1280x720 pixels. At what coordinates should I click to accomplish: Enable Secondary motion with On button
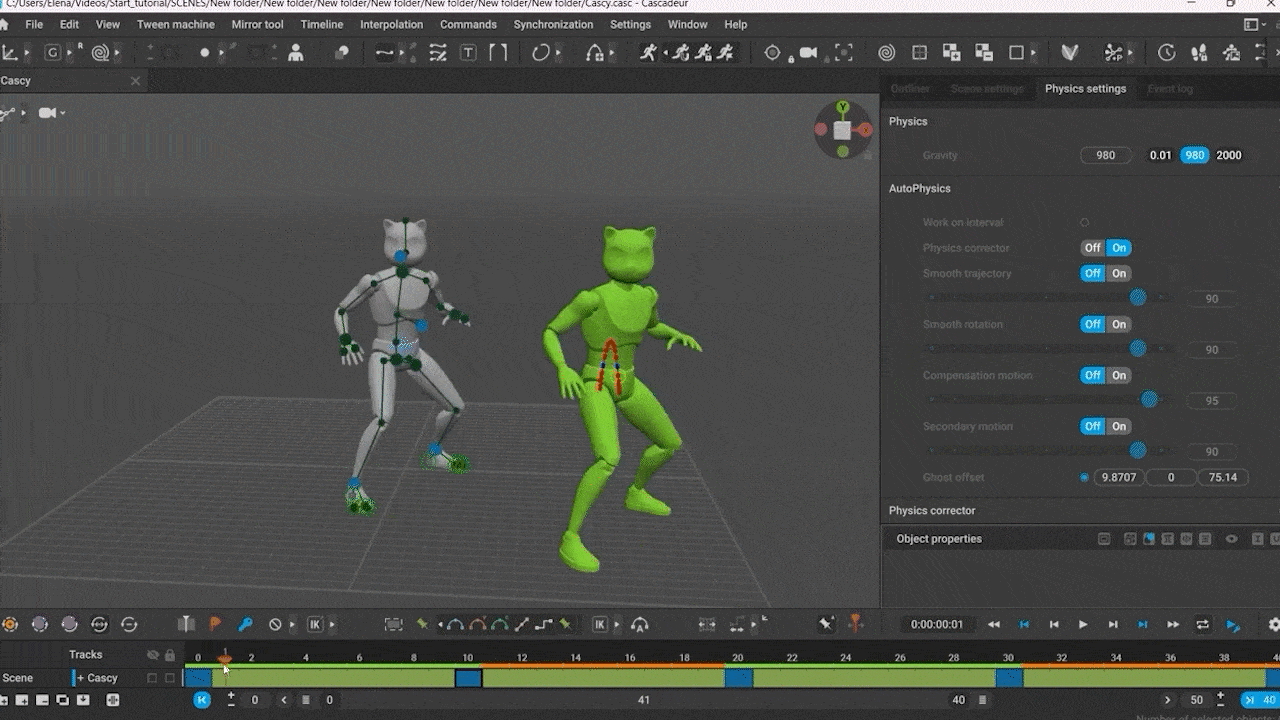coord(1119,426)
